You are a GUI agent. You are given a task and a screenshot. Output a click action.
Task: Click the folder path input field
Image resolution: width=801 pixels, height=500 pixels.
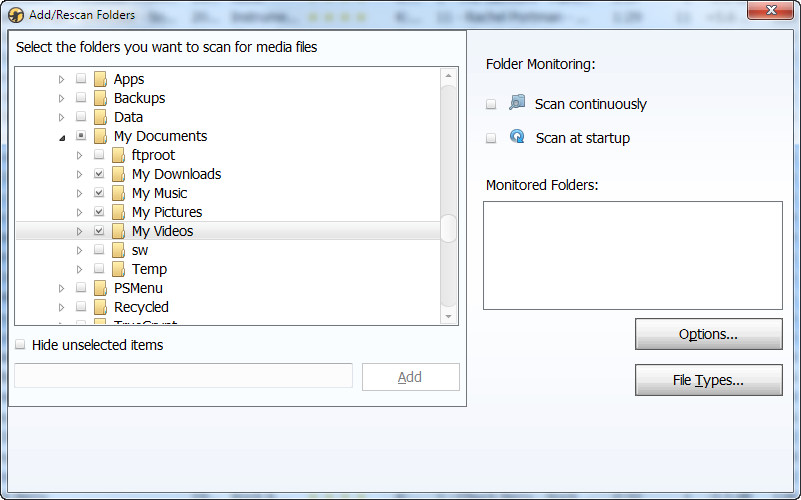(x=183, y=376)
